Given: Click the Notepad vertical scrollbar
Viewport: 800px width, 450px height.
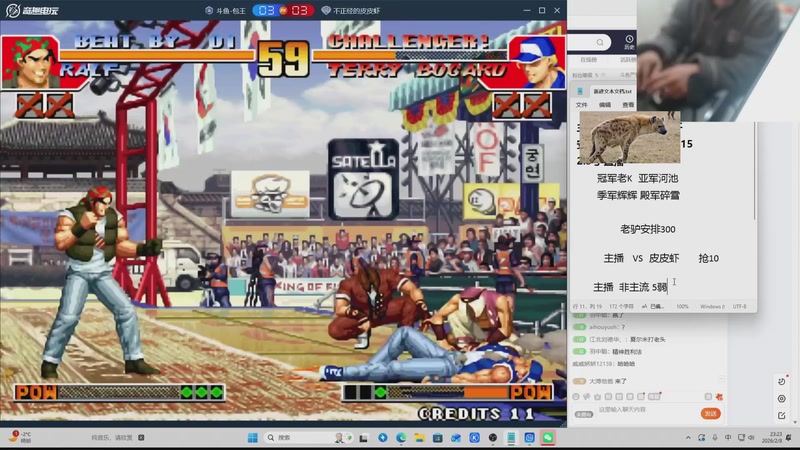Looking at the screenshot, I should tap(755, 171).
